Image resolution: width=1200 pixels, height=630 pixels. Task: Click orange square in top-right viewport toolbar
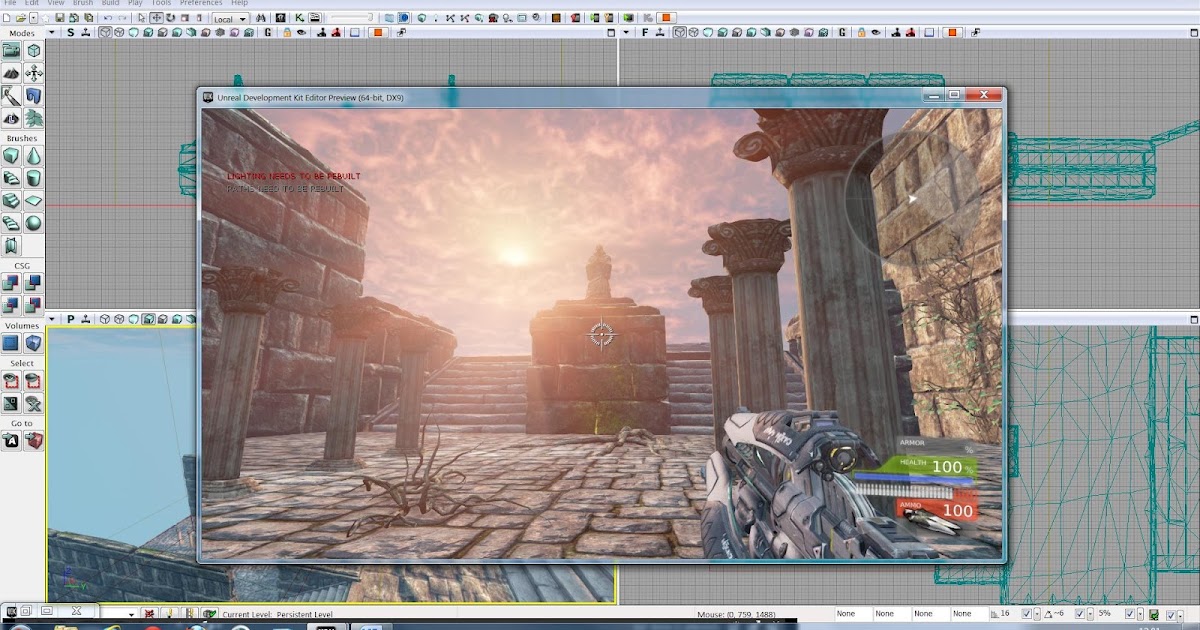[952, 32]
